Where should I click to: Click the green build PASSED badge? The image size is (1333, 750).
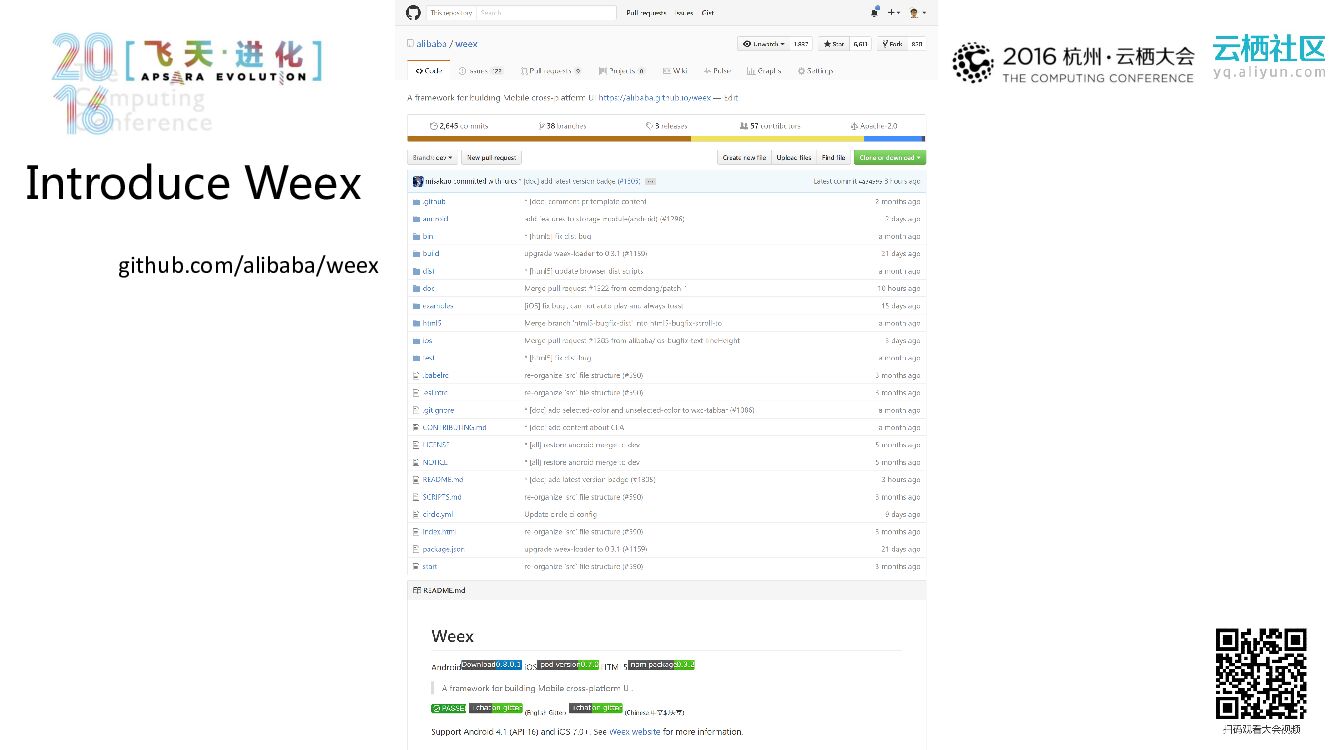tap(448, 708)
